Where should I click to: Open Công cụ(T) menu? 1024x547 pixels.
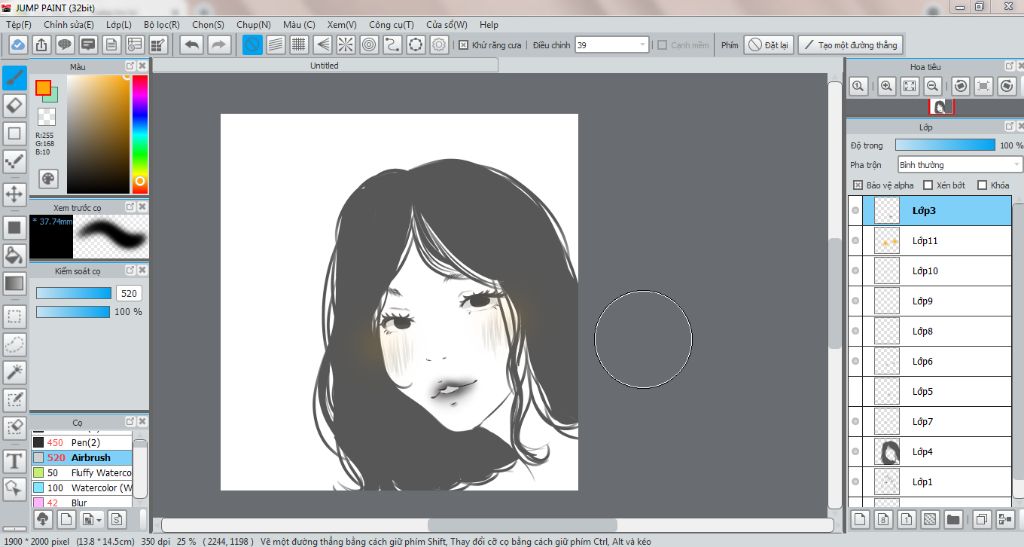[391, 25]
